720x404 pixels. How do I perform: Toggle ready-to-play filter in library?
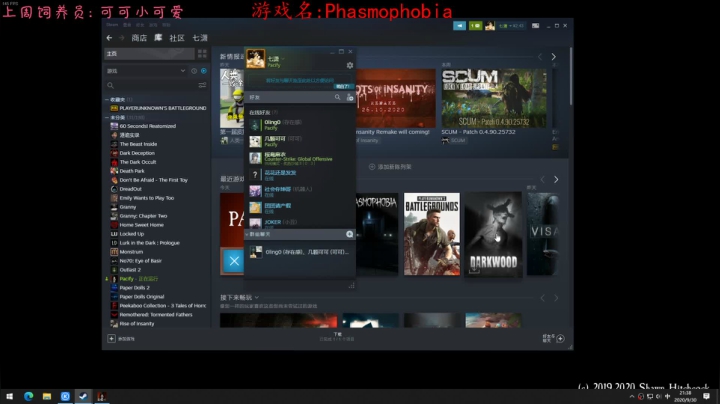click(x=203, y=71)
